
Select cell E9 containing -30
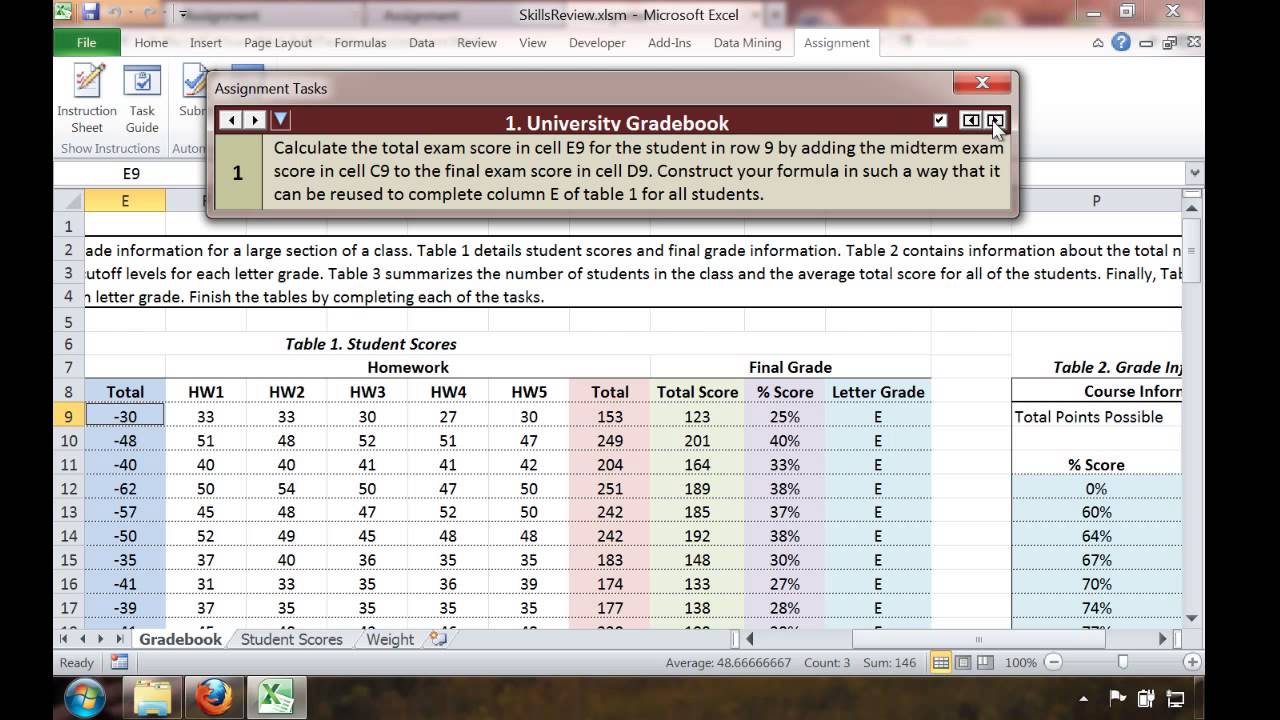pos(125,416)
